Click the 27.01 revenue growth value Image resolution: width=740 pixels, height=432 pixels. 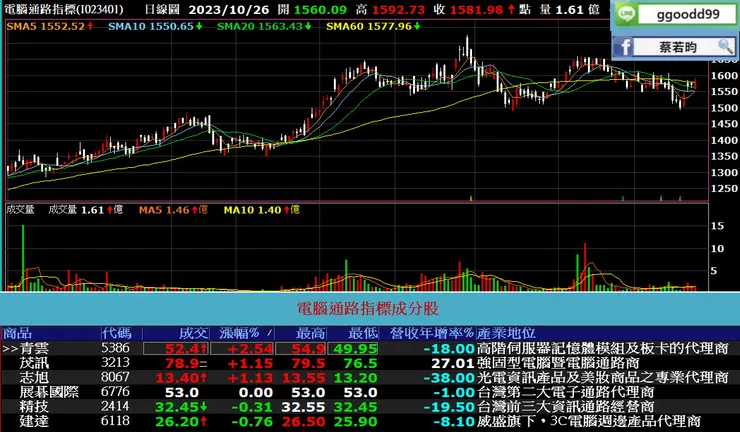(453, 364)
